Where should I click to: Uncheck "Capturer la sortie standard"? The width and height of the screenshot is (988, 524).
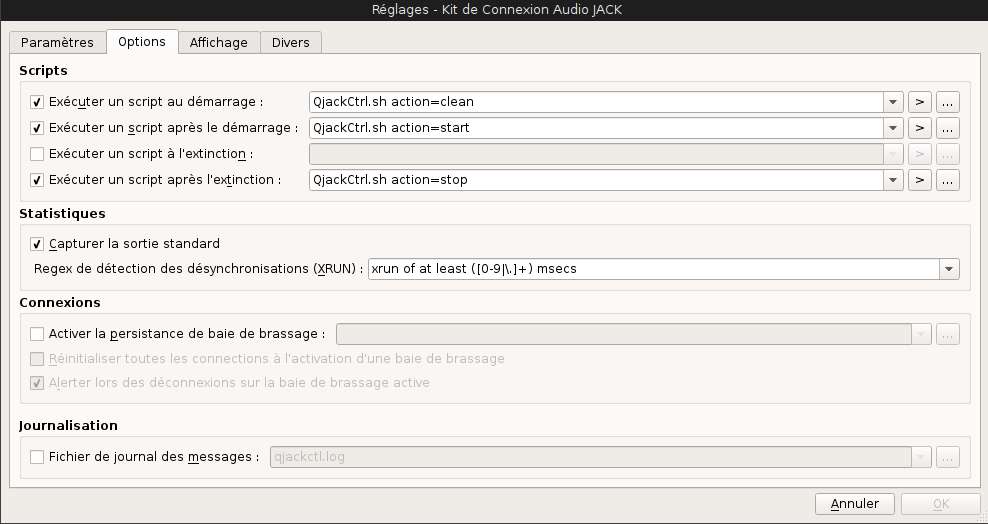pyautogui.click(x=38, y=244)
